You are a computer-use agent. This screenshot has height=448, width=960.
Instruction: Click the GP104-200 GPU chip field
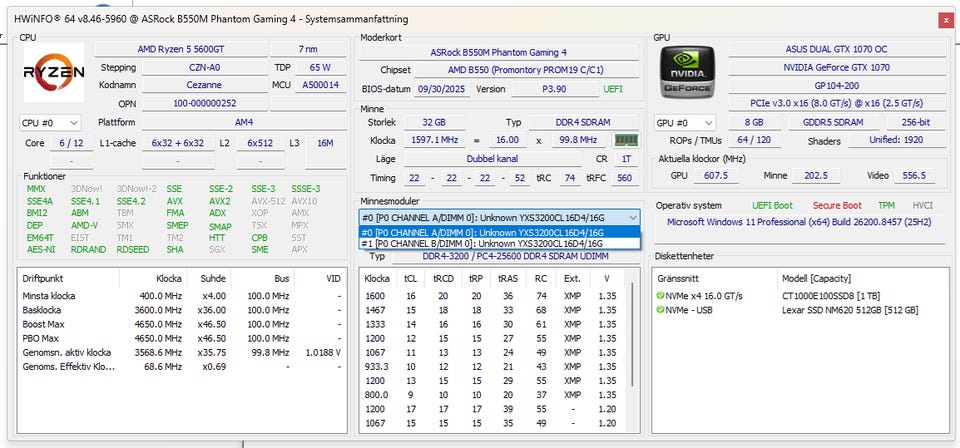[x=836, y=85]
